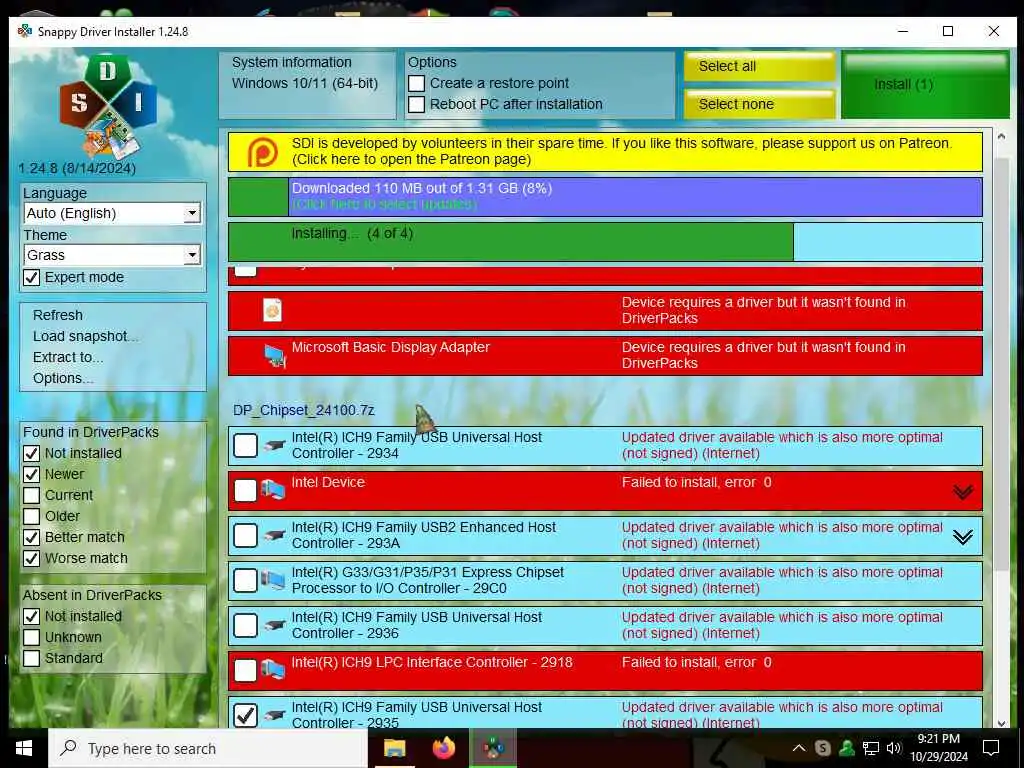Click the taskbar clock showing 9:21 PM

pos(938,748)
